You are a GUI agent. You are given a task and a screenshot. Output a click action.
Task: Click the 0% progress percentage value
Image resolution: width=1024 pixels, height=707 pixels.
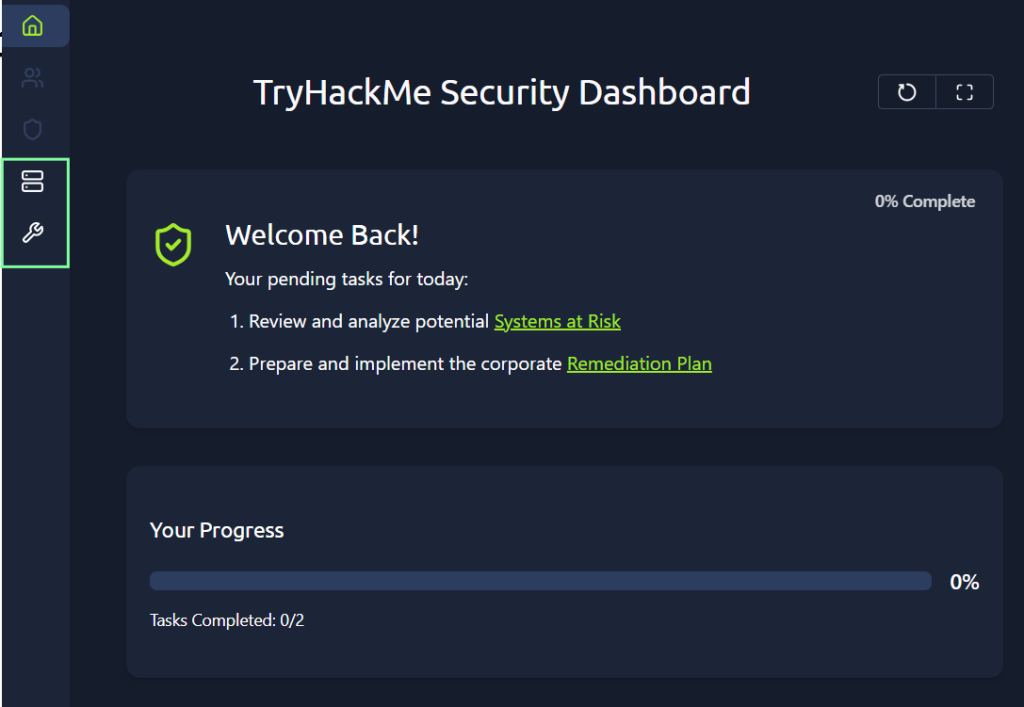click(x=964, y=582)
